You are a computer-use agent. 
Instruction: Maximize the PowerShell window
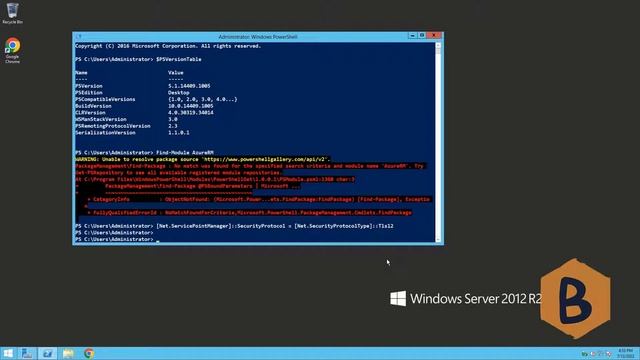coord(422,36)
